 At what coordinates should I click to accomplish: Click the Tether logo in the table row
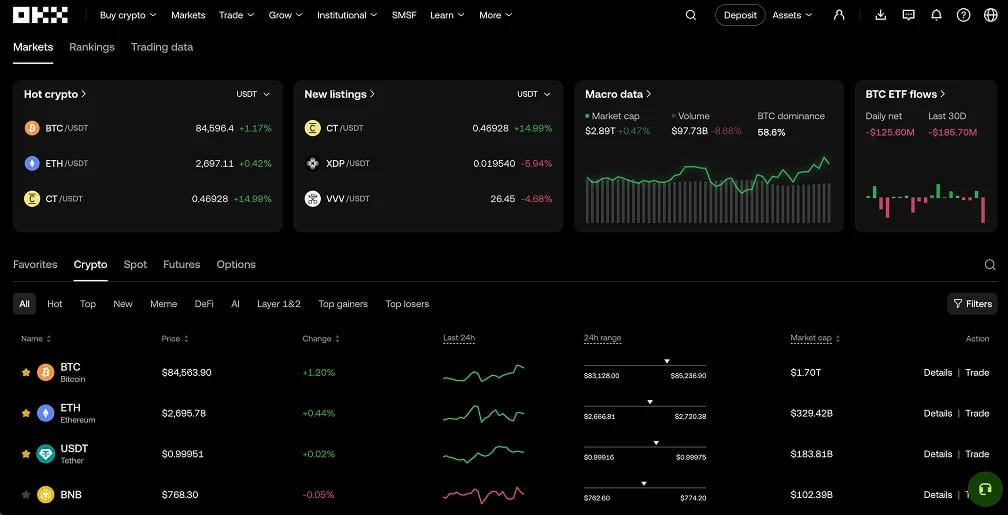click(x=46, y=454)
